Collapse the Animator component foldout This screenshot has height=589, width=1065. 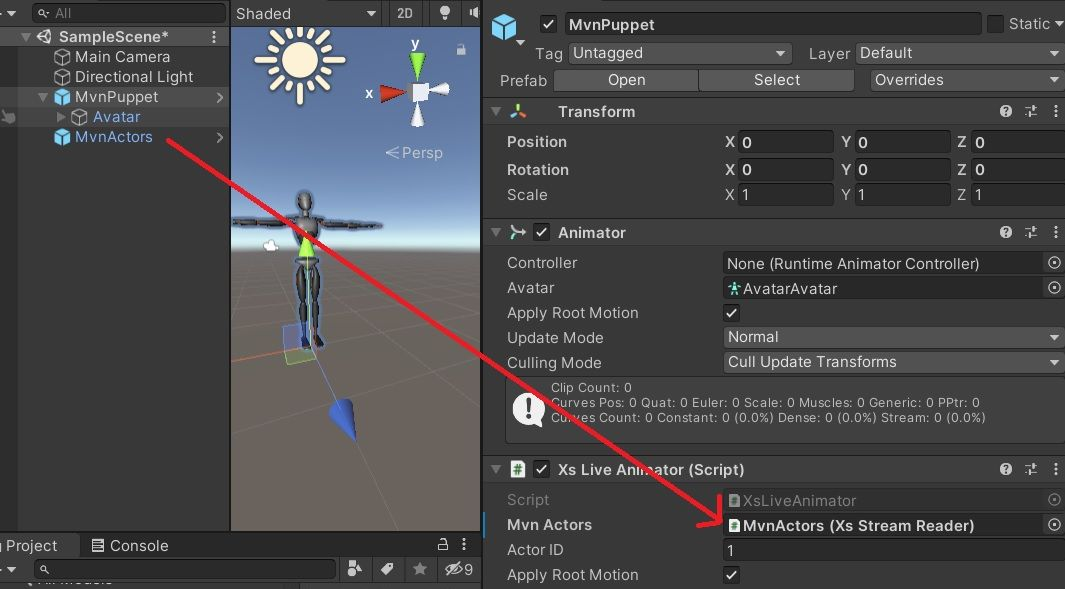(496, 232)
